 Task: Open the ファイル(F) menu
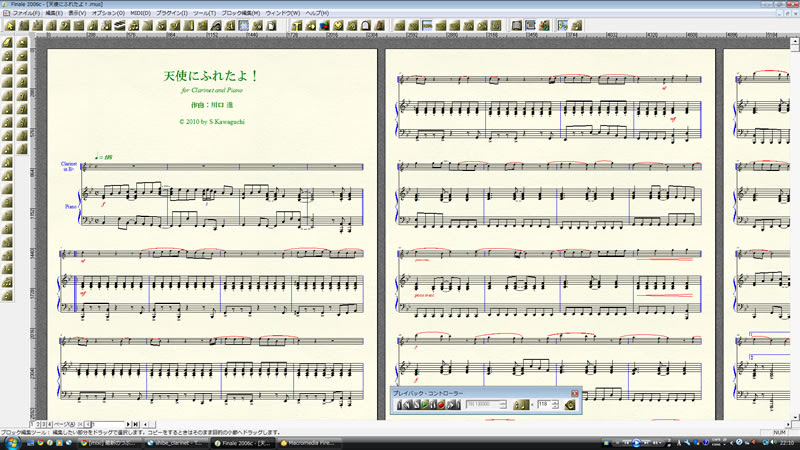coord(26,13)
